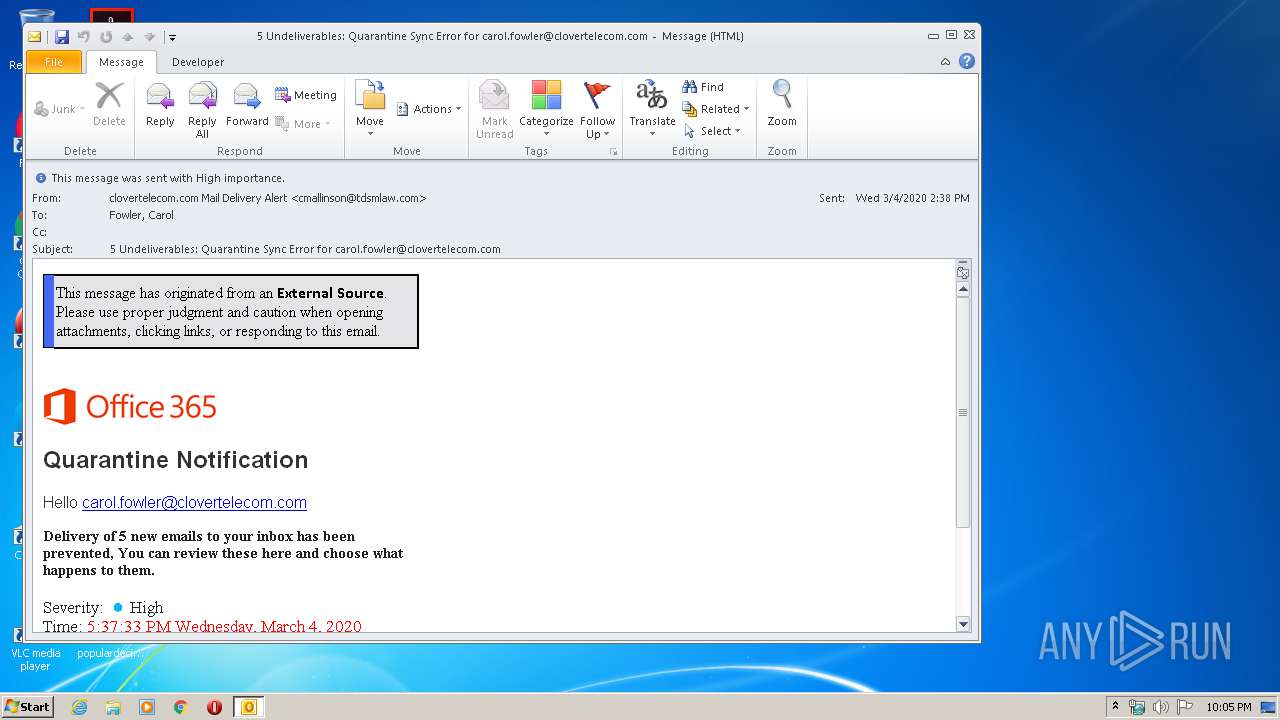
Task: Click the Undo icon in title bar
Action: (x=84, y=37)
